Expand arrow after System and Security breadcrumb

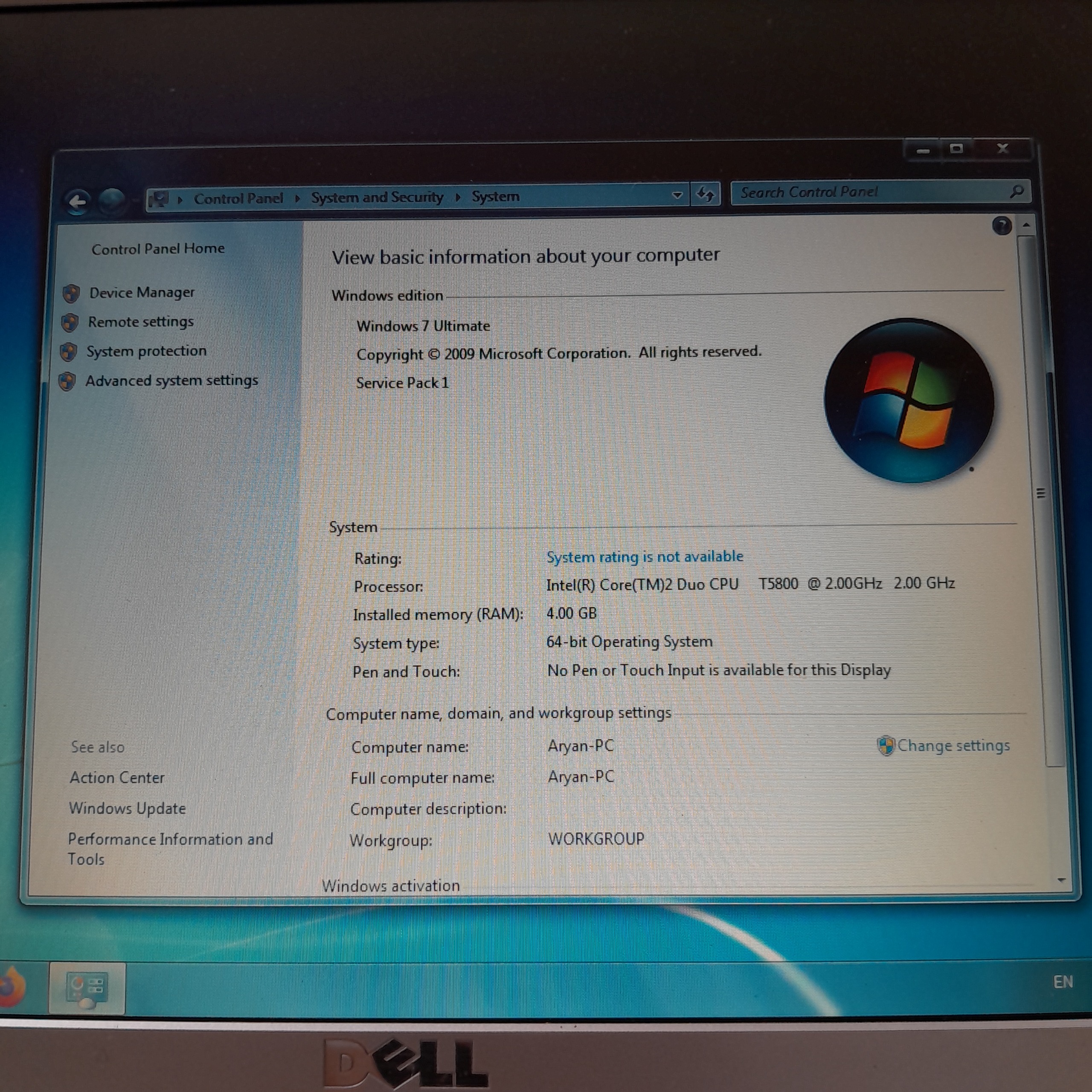point(458,197)
